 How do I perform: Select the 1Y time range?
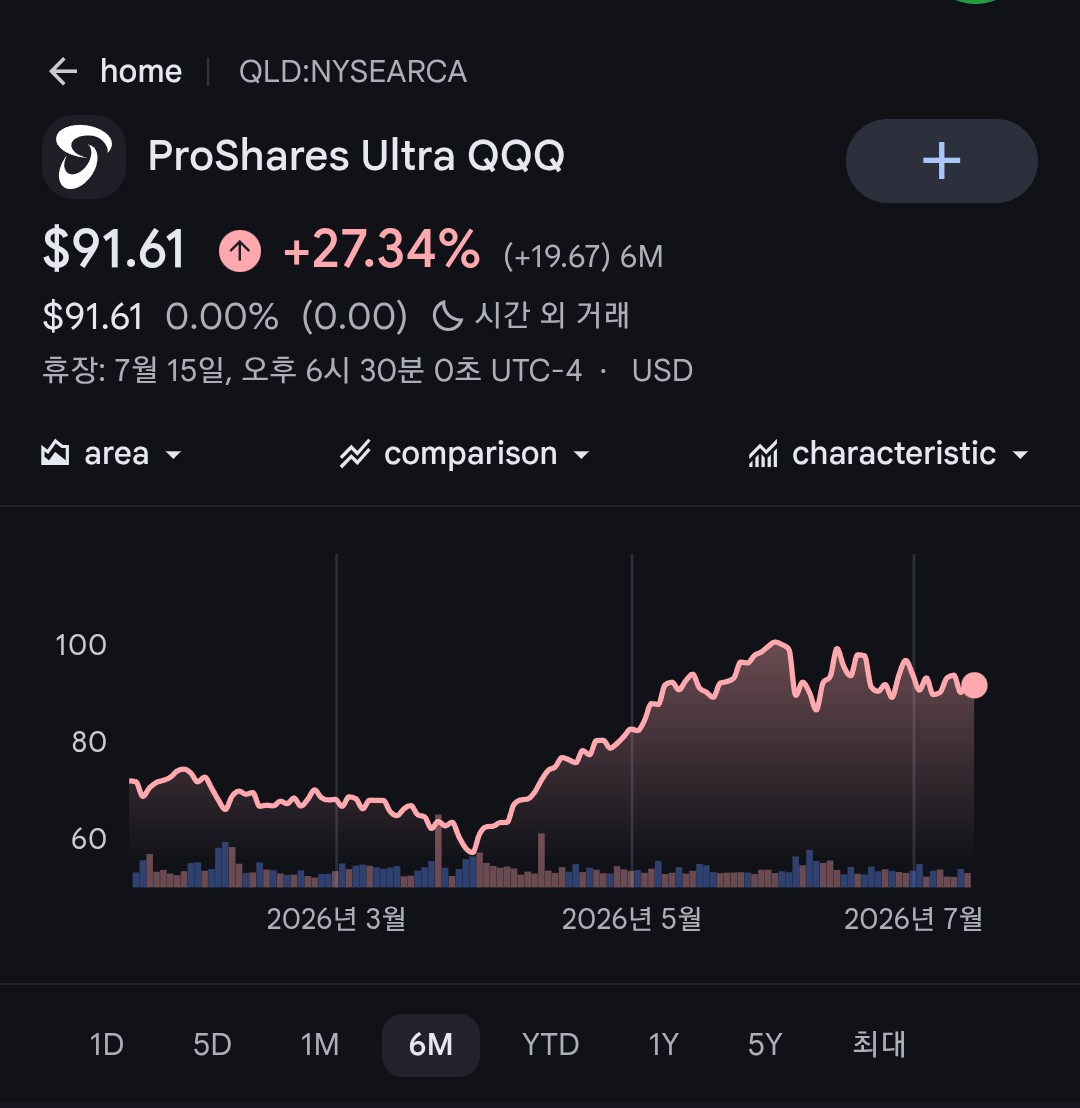pos(664,1044)
